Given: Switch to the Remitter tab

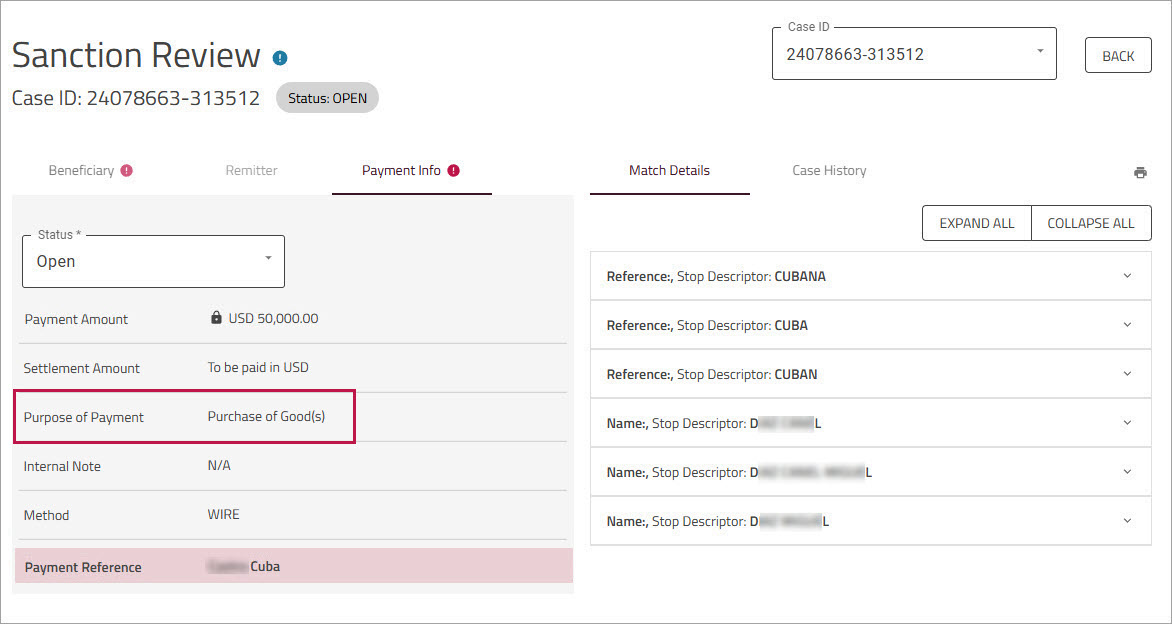Looking at the screenshot, I should click(251, 171).
